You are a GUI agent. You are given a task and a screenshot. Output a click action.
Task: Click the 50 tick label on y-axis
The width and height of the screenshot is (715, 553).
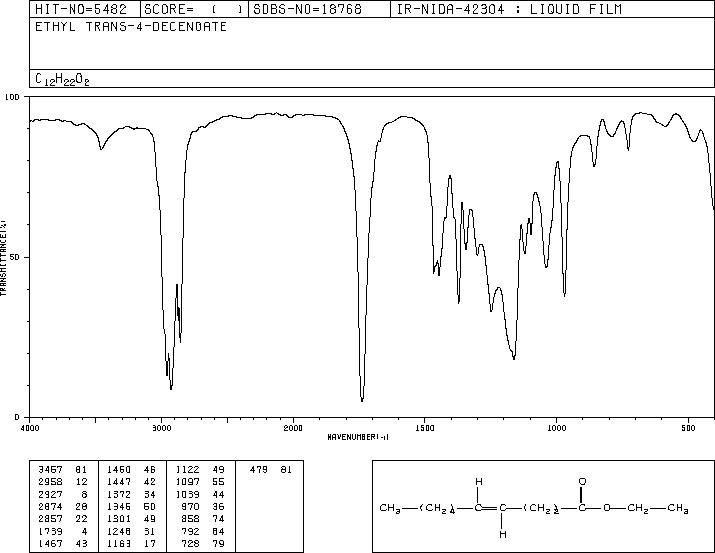[x=15, y=257]
